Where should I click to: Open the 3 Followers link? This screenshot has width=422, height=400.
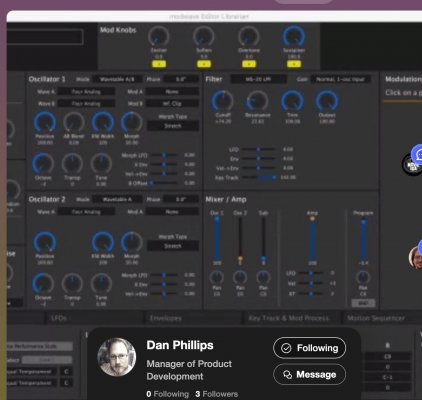(x=217, y=394)
